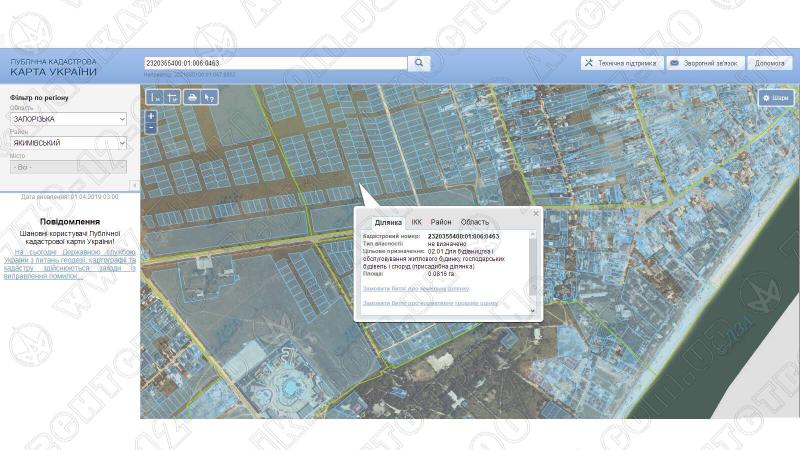Click the popup scrollbar down arrow
The height and width of the screenshot is (450, 800).
pos(533,310)
